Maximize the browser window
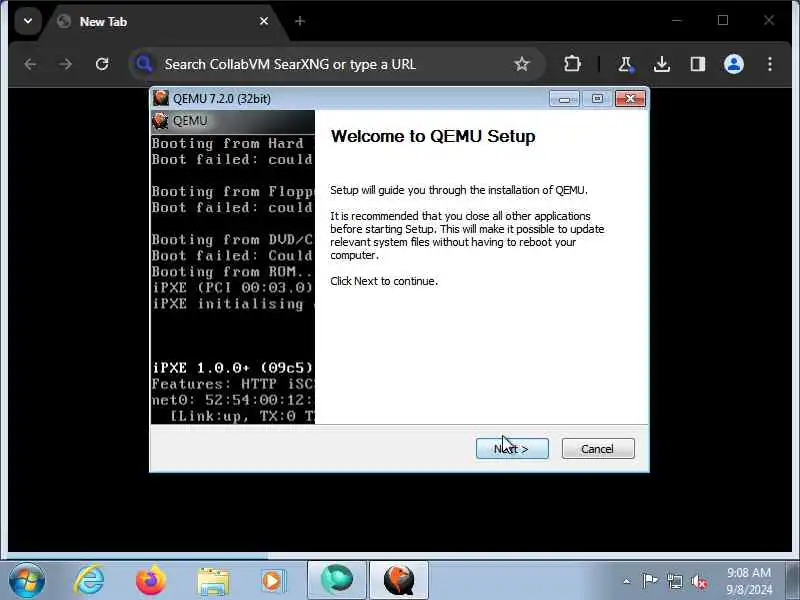Image resolution: width=800 pixels, height=600 pixels. [722, 20]
